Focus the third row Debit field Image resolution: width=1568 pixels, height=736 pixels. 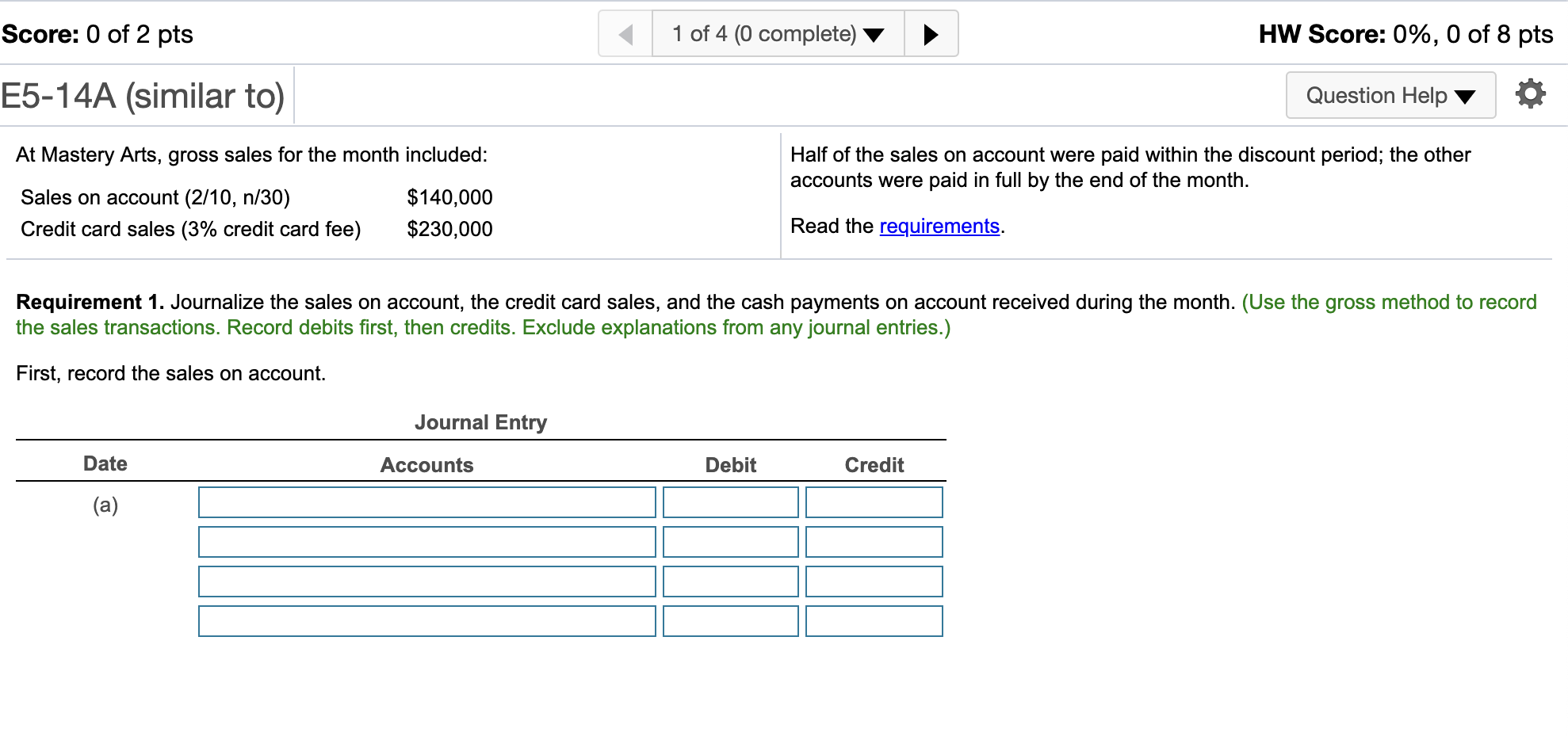(731, 582)
